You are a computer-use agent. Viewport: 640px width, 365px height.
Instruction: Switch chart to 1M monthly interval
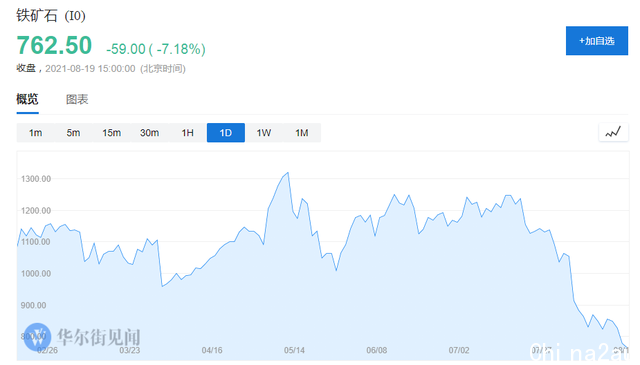point(302,133)
